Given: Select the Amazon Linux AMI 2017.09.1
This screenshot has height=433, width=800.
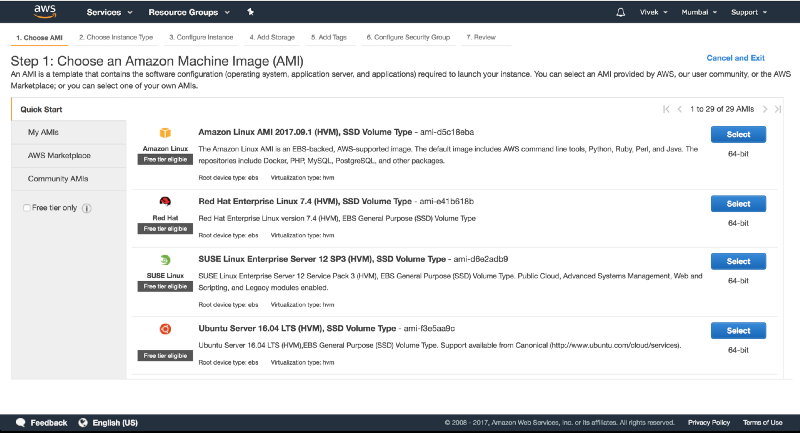Looking at the screenshot, I should coord(738,135).
